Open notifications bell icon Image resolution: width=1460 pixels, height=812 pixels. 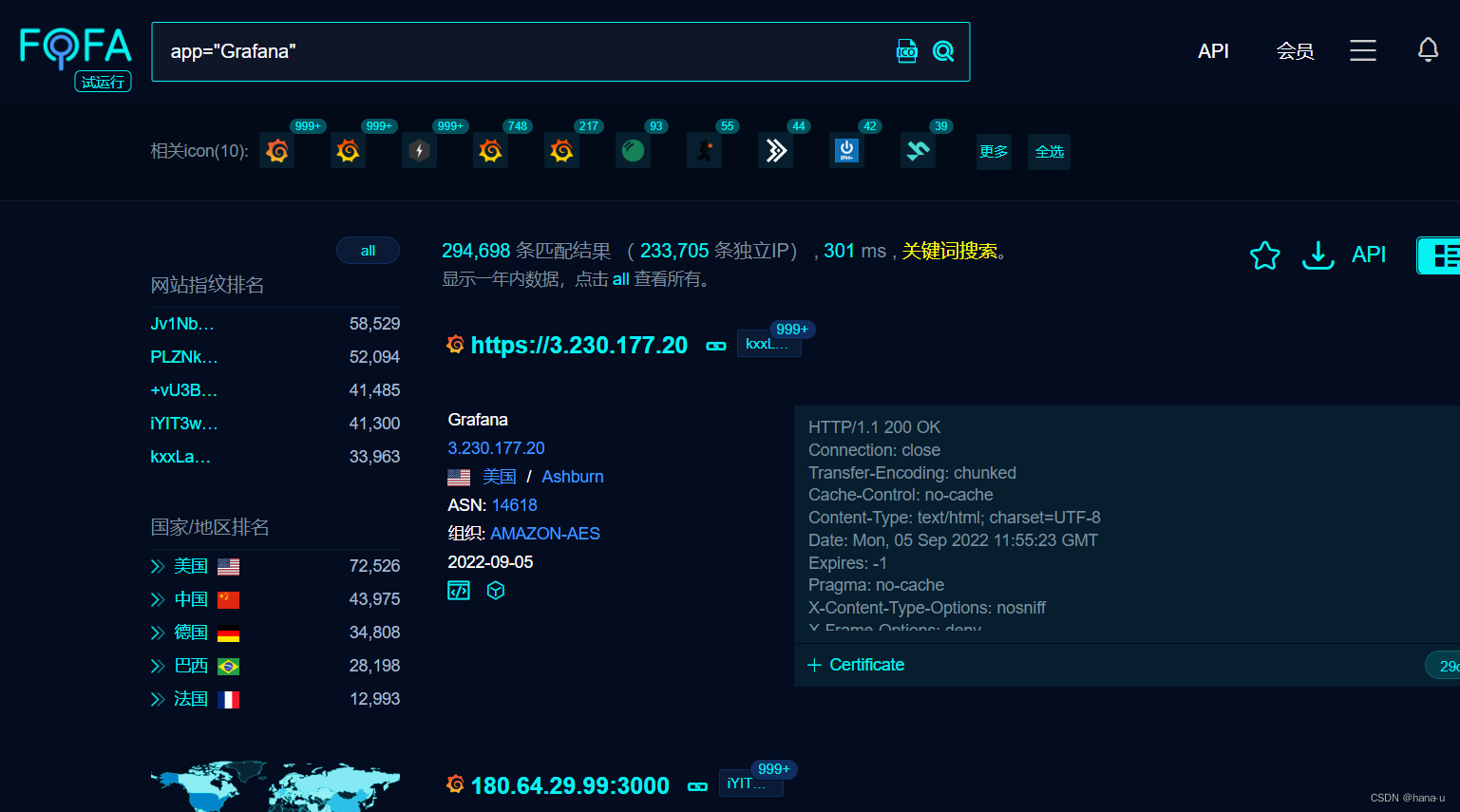coord(1428,49)
